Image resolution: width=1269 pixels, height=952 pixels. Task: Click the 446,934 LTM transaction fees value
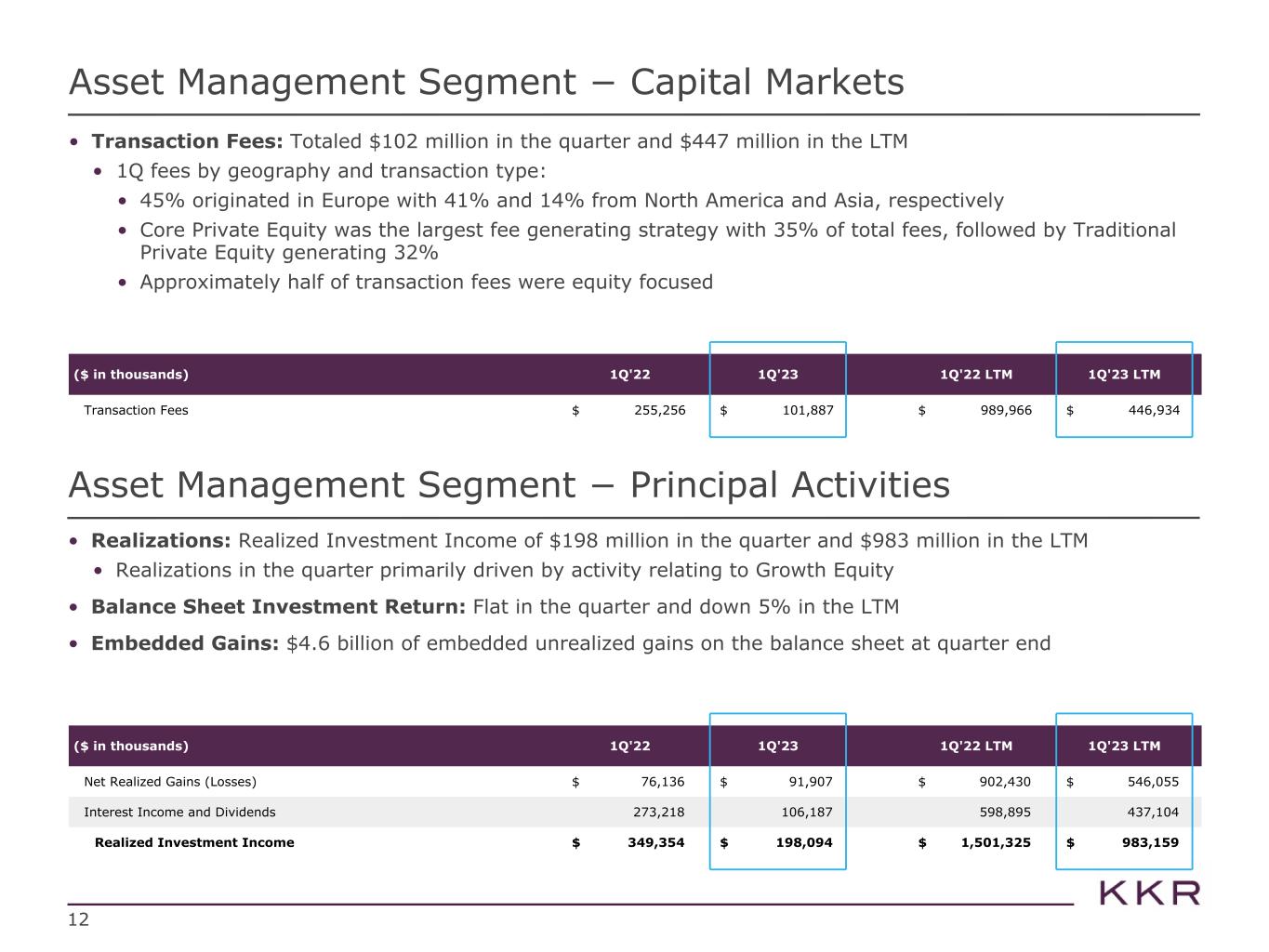point(1152,410)
